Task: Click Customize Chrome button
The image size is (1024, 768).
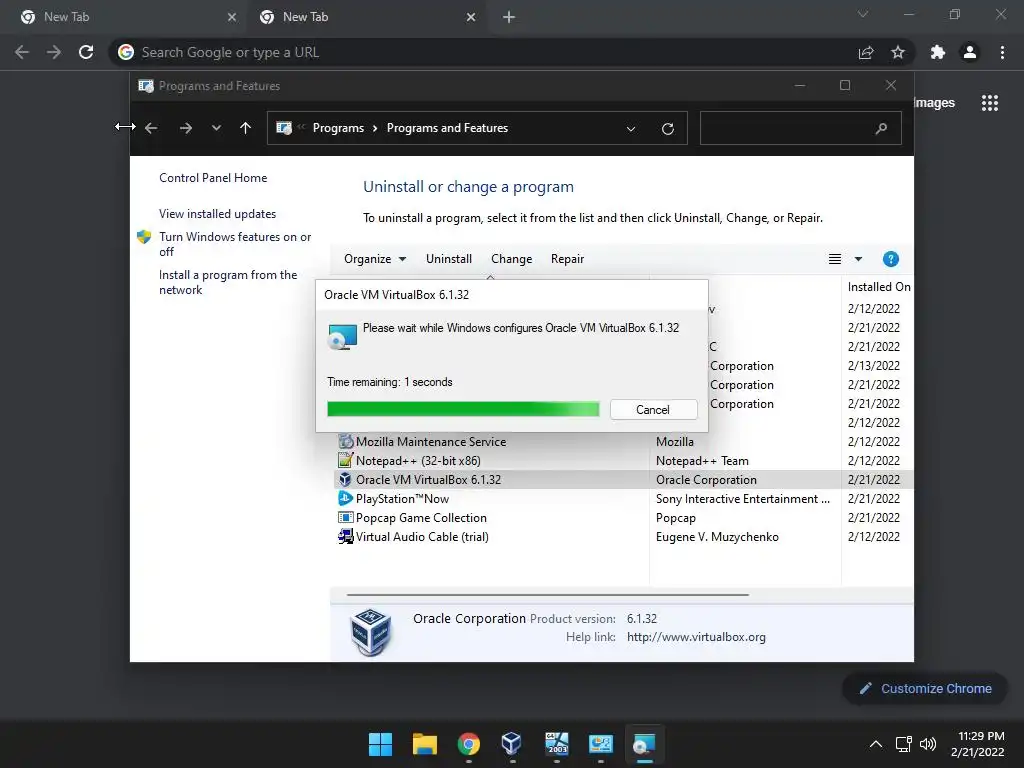Action: click(925, 688)
